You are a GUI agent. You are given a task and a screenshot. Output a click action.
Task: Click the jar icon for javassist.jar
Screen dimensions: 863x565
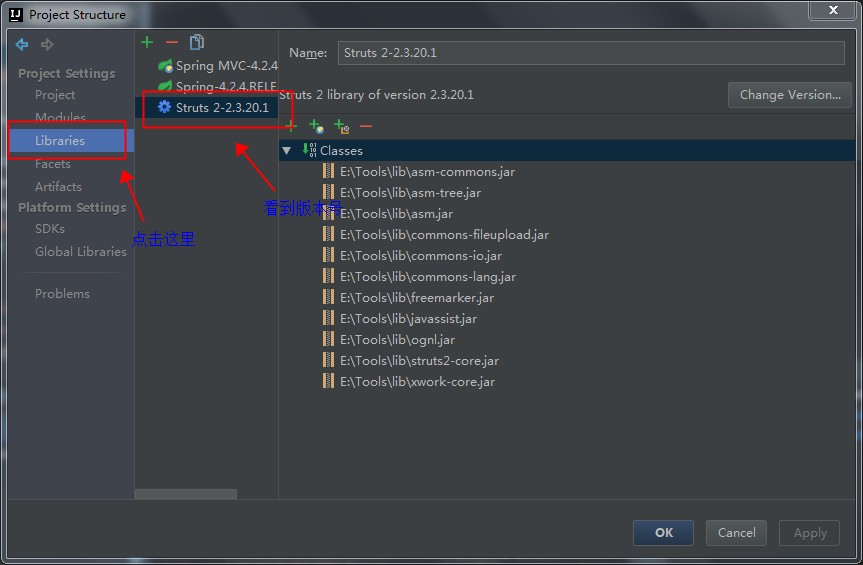pos(328,318)
